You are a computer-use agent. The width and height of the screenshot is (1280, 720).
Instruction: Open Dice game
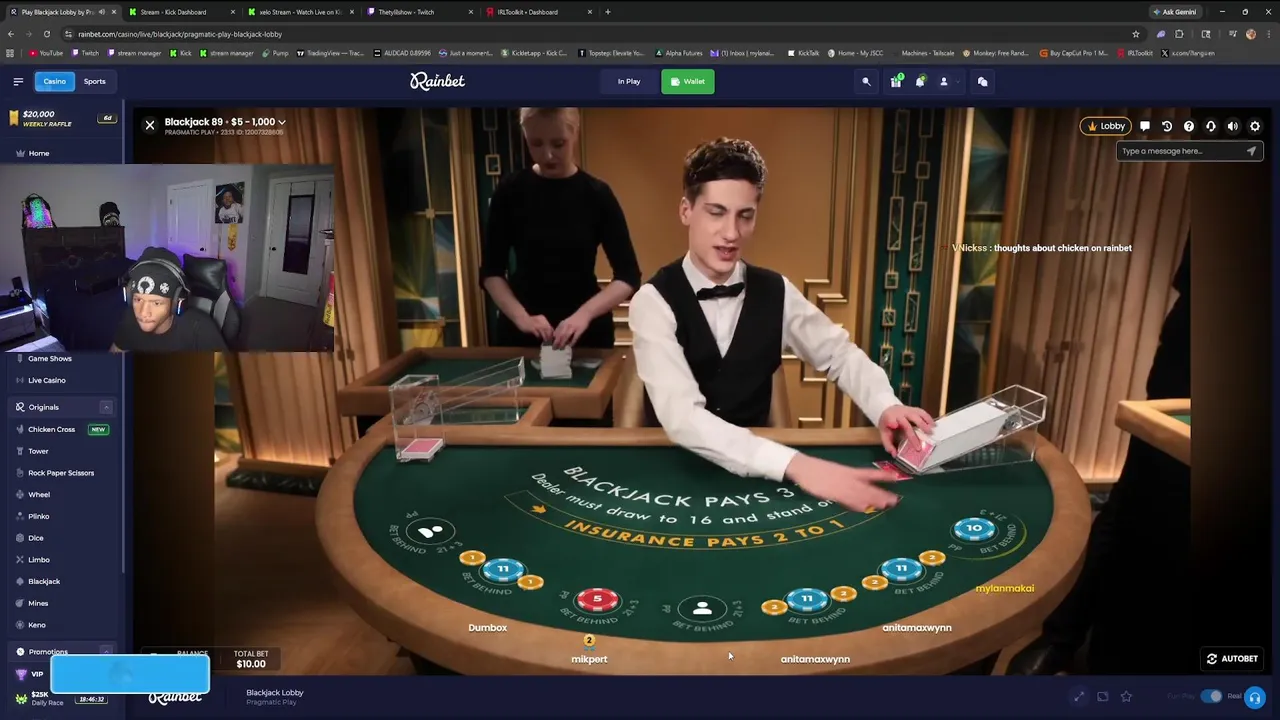click(35, 538)
